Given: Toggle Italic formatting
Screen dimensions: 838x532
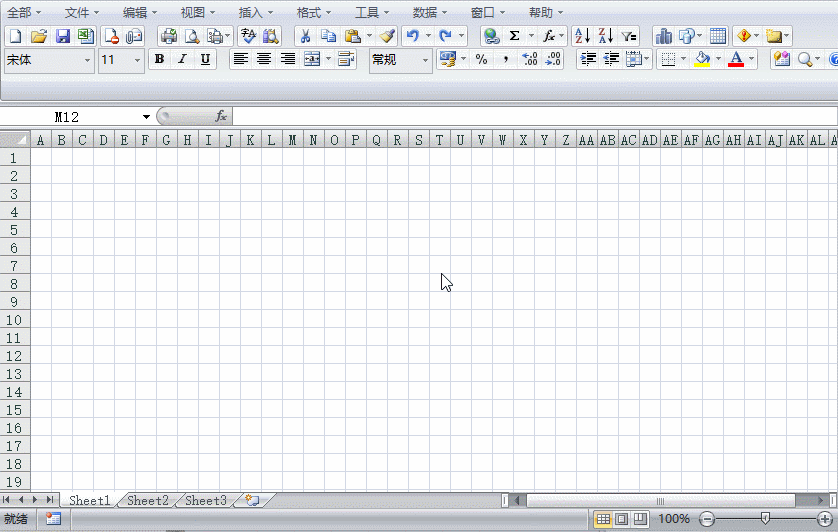Looking at the screenshot, I should [x=182, y=59].
